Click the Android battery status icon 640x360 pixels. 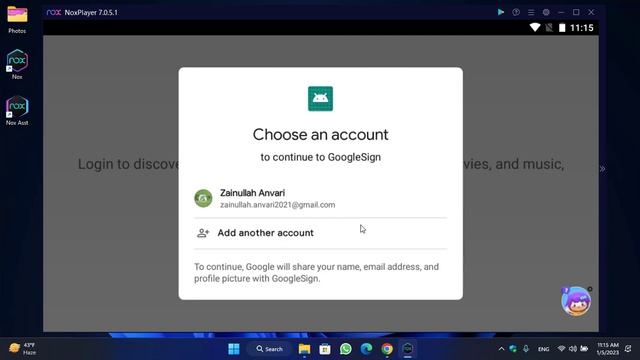(562, 28)
